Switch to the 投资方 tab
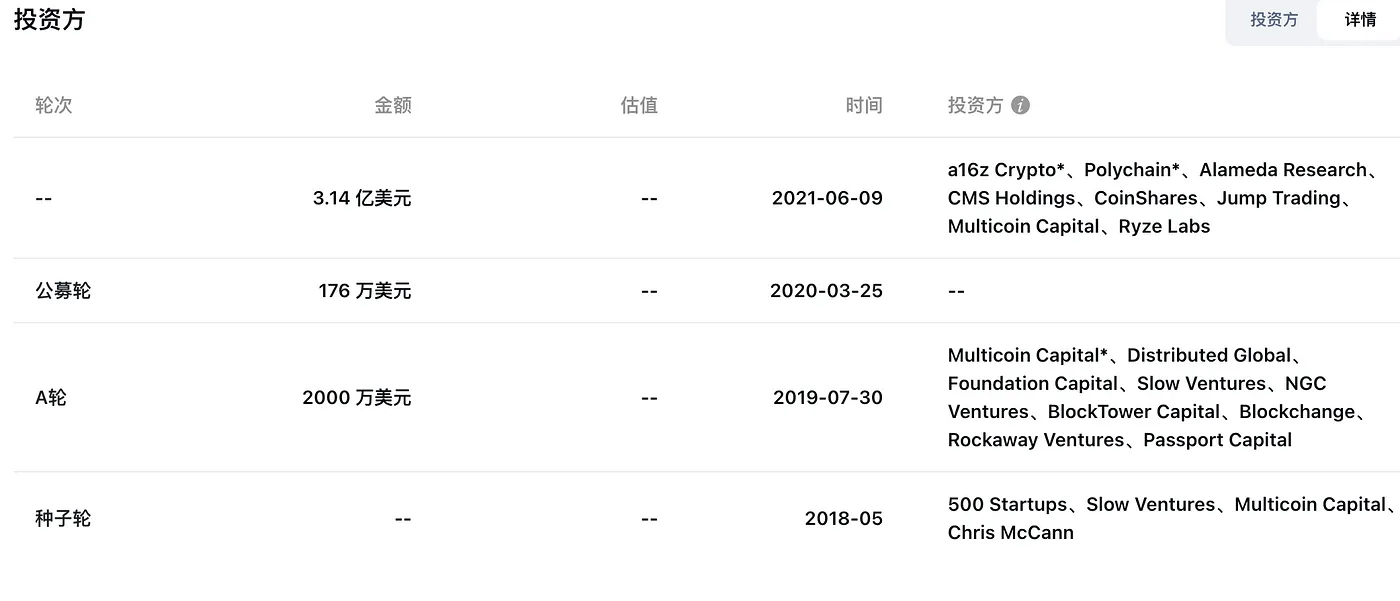The height and width of the screenshot is (601, 1400). pos(1274,20)
